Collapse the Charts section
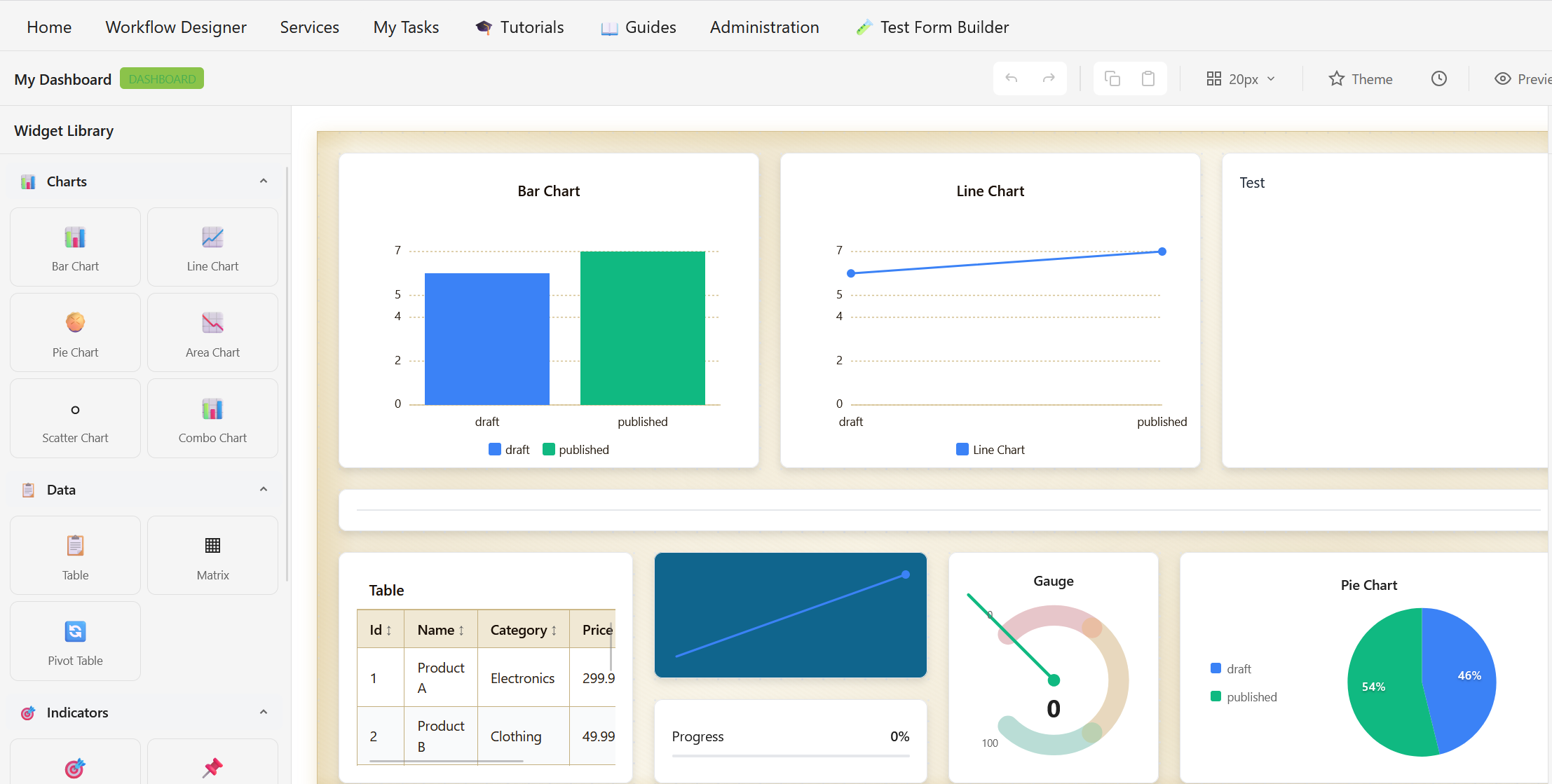1552x784 pixels. point(264,181)
